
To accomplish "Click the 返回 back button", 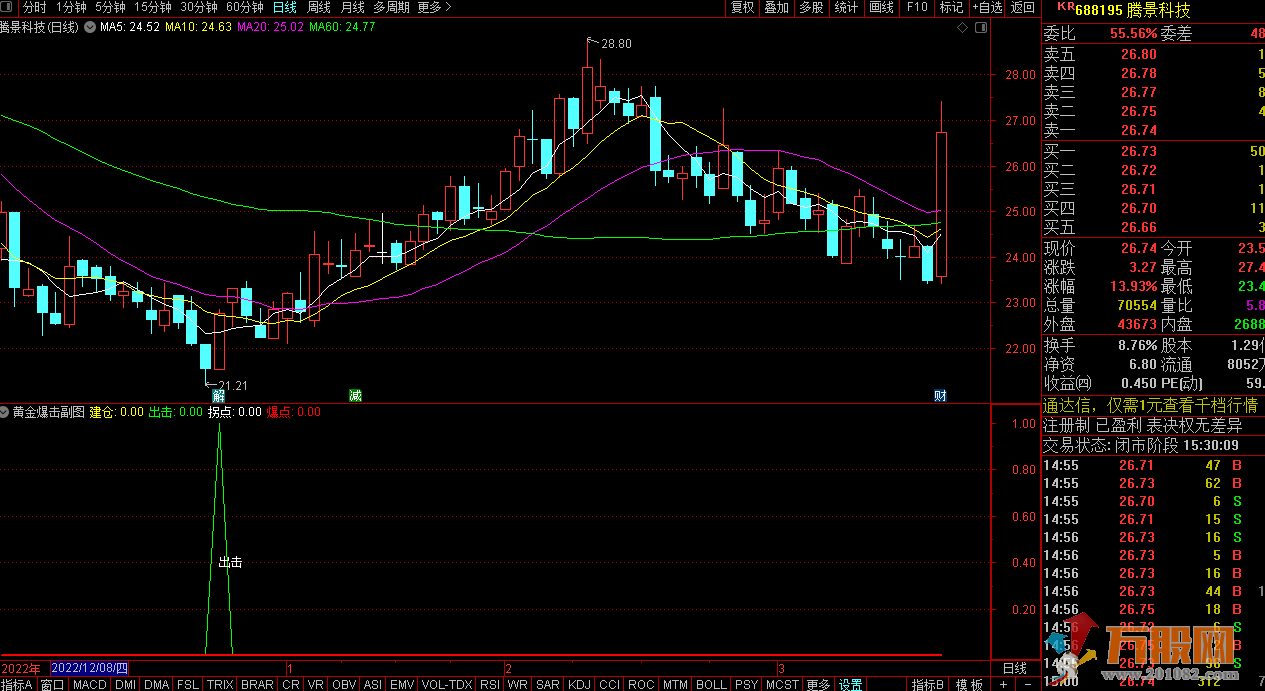I will (1022, 7).
